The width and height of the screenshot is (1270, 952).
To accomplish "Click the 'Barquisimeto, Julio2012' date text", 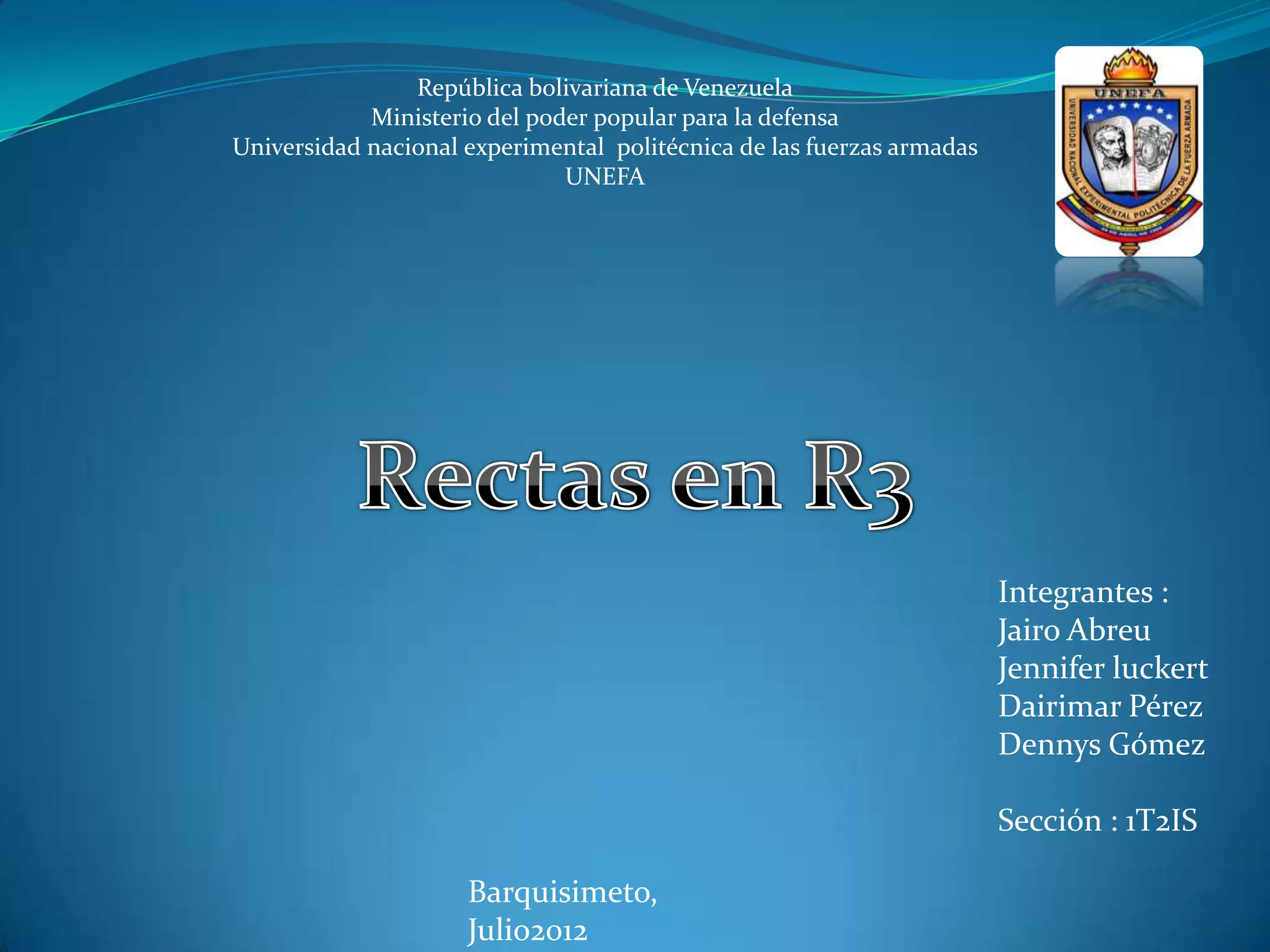I will (x=561, y=910).
